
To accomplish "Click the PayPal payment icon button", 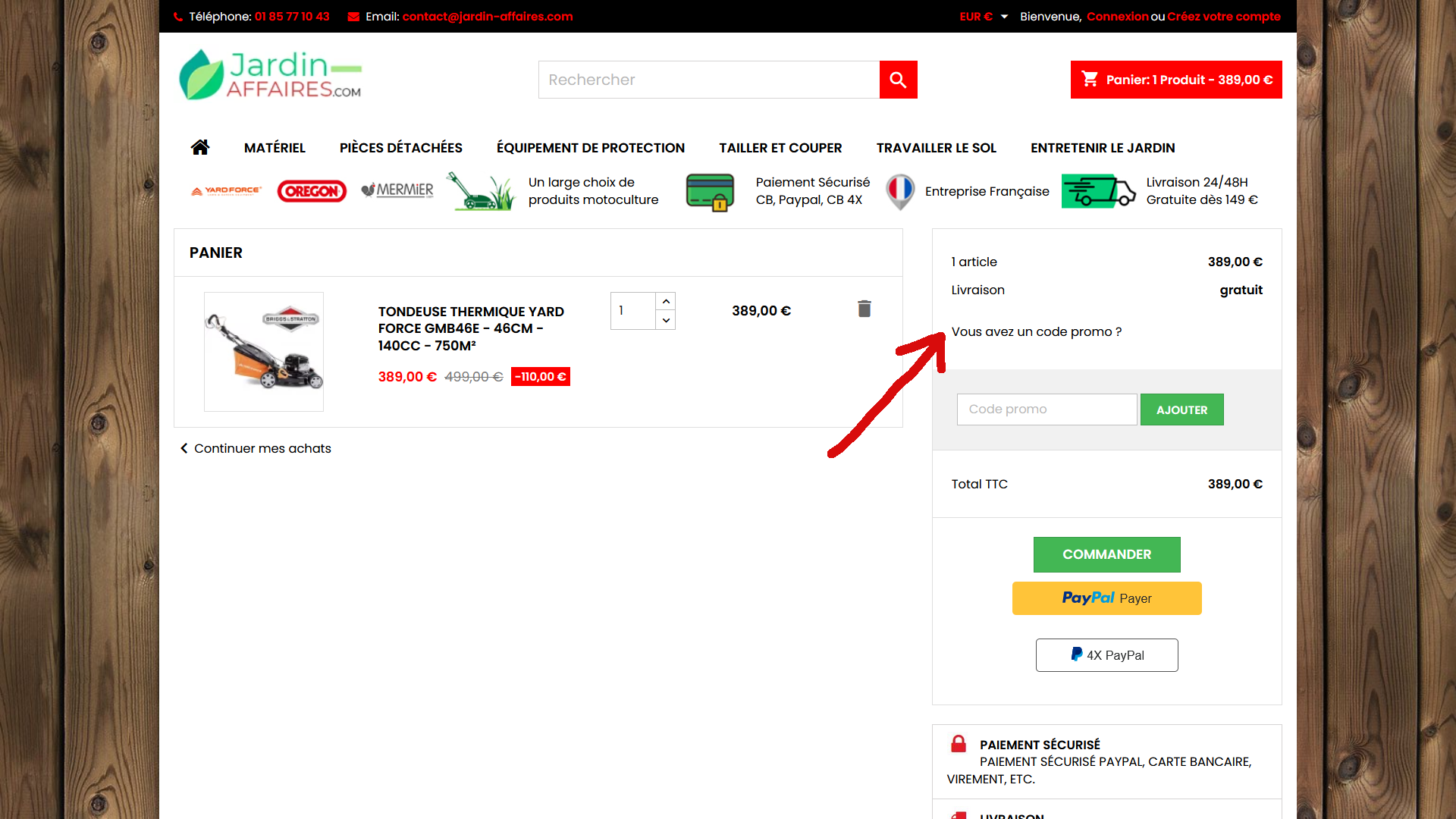I will (1106, 598).
